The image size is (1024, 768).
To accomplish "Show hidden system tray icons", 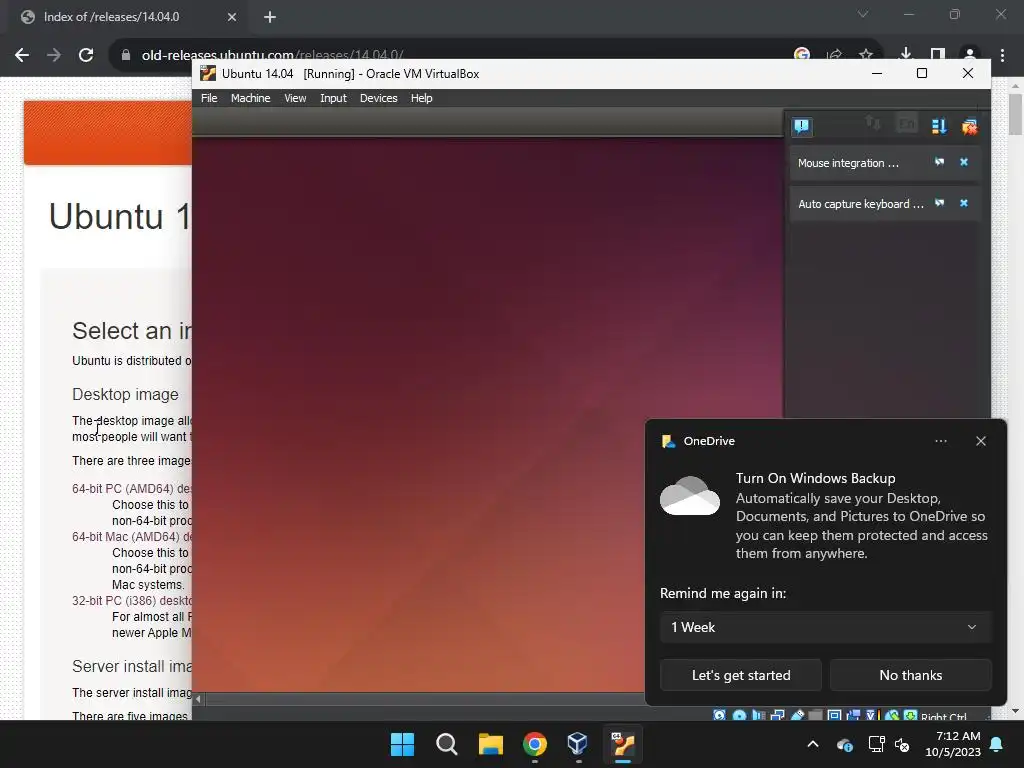I will point(812,744).
